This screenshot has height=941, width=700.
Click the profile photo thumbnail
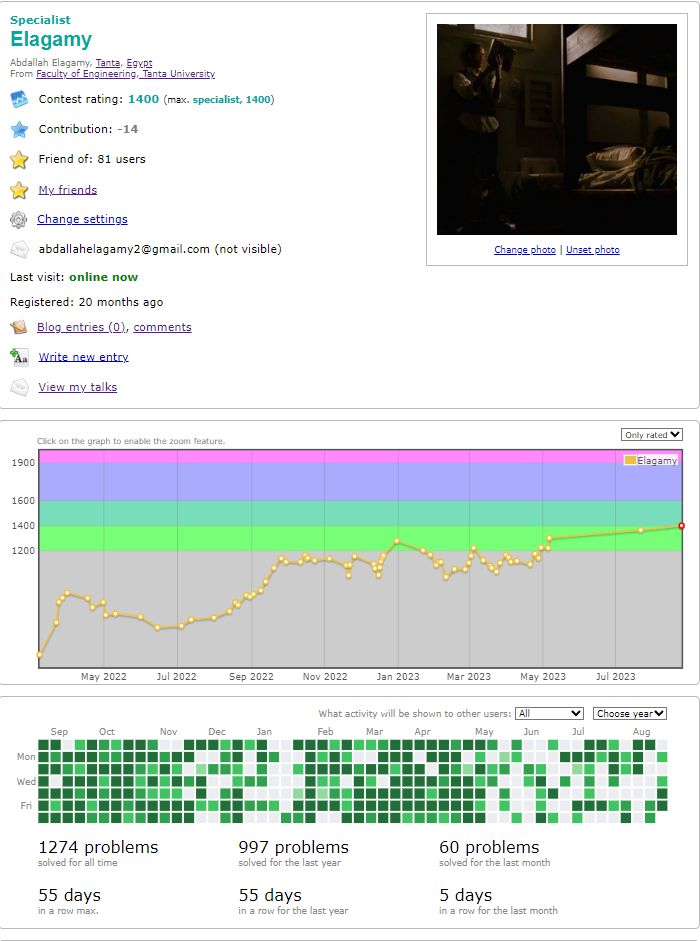[557, 129]
